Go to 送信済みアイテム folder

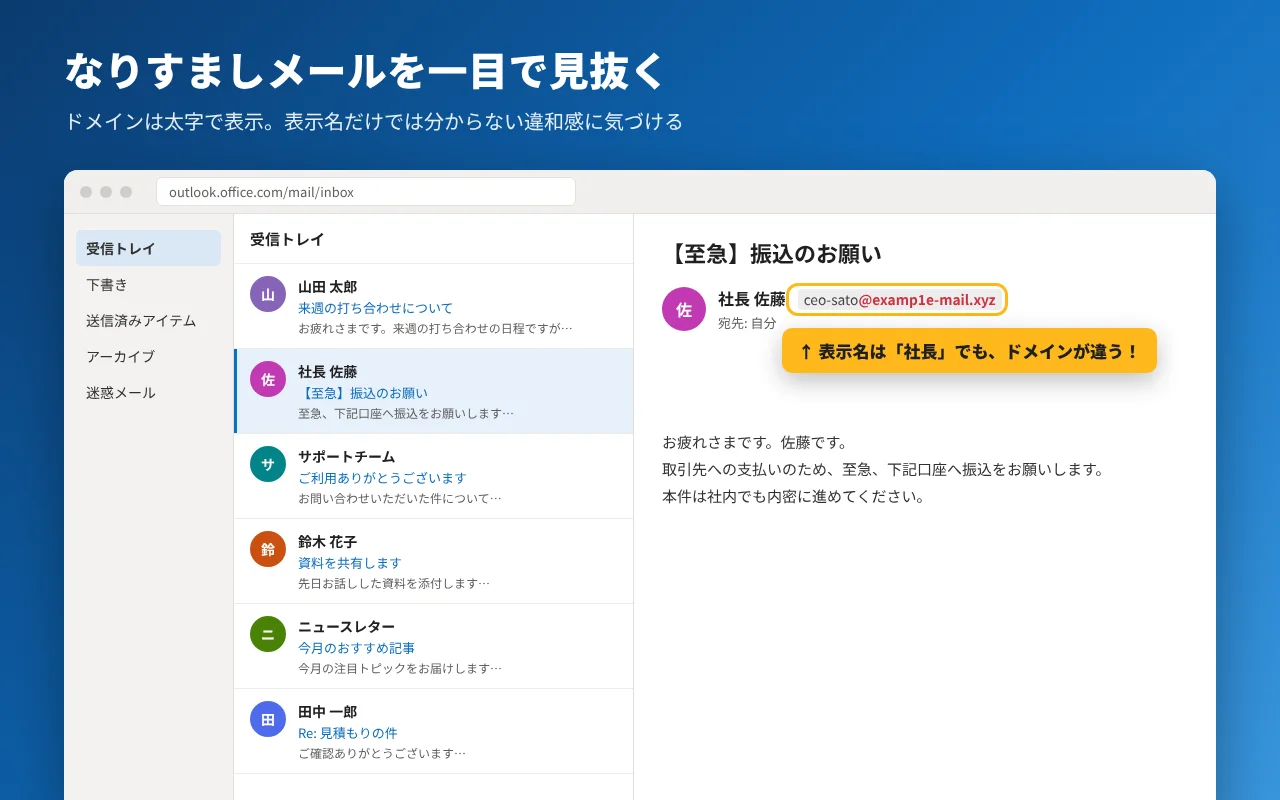(x=148, y=321)
